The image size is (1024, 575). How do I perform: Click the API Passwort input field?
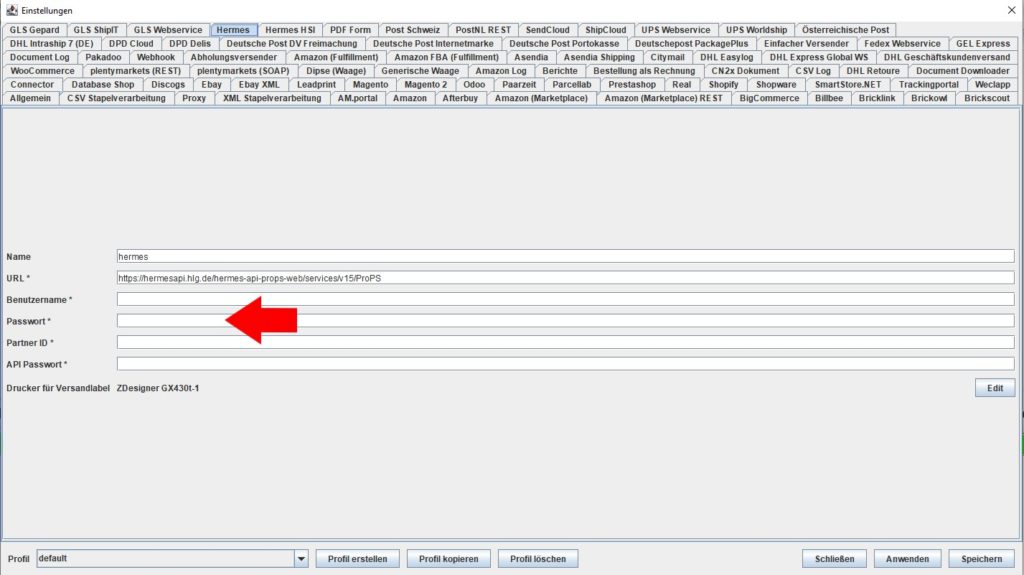pyautogui.click(x=566, y=364)
